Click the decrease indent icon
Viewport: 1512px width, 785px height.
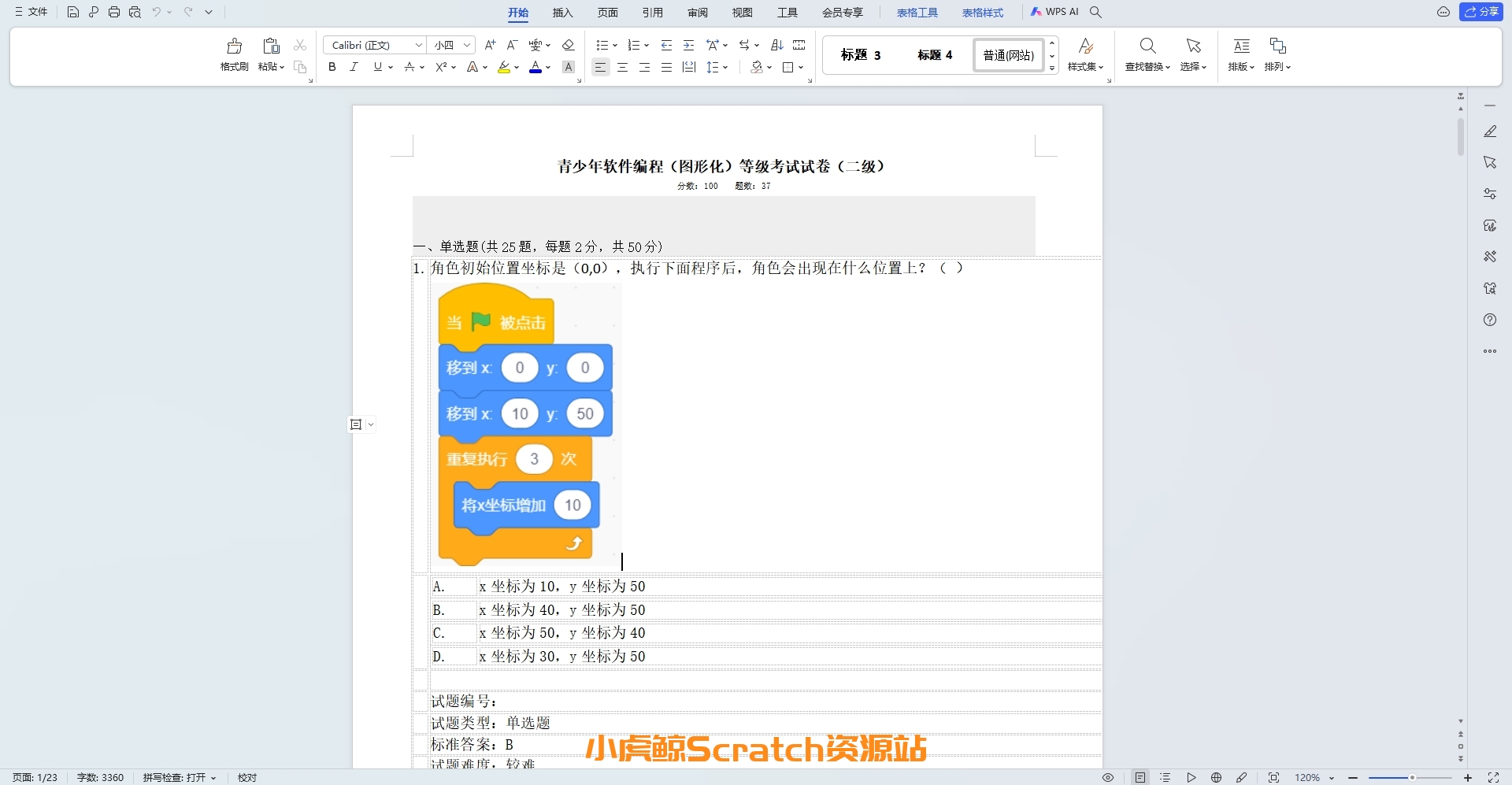667,45
